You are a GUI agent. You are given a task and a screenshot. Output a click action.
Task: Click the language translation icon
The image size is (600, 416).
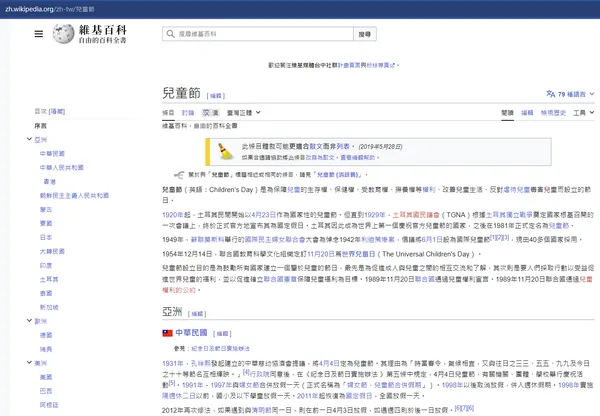[x=550, y=93]
